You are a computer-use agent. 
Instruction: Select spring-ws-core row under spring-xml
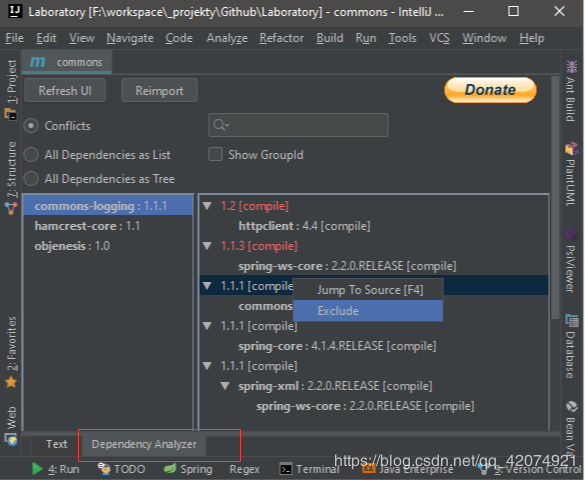[365, 406]
